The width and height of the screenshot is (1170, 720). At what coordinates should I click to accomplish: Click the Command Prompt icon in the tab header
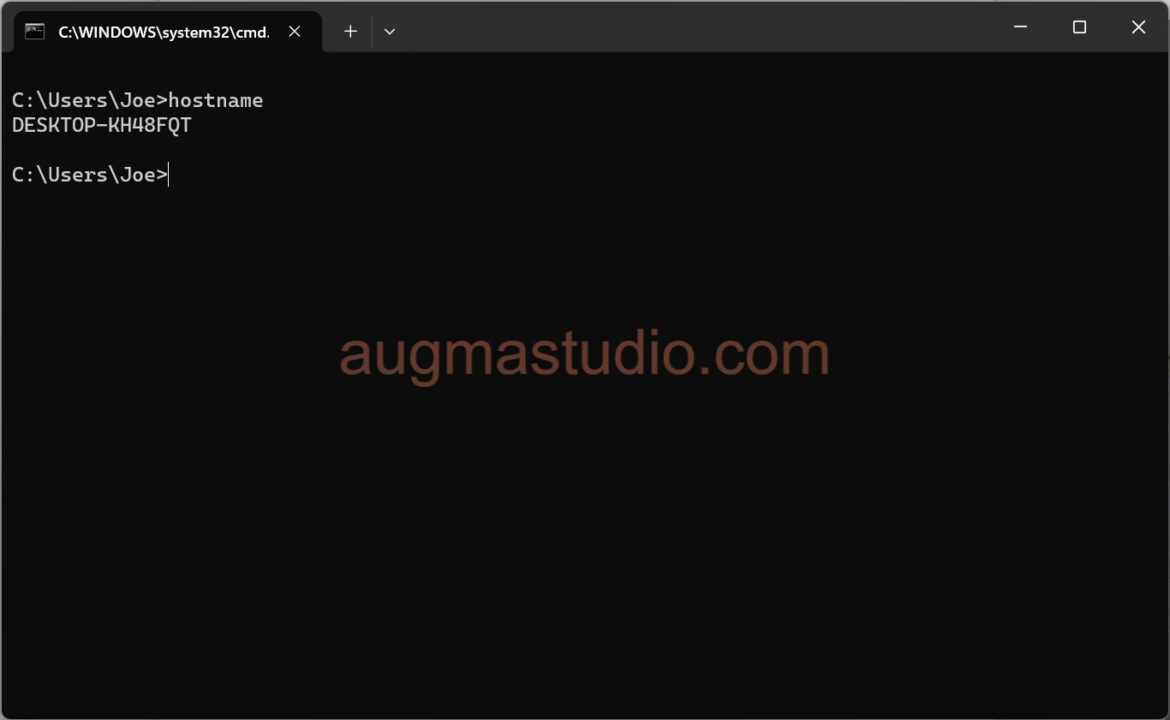pos(34,31)
